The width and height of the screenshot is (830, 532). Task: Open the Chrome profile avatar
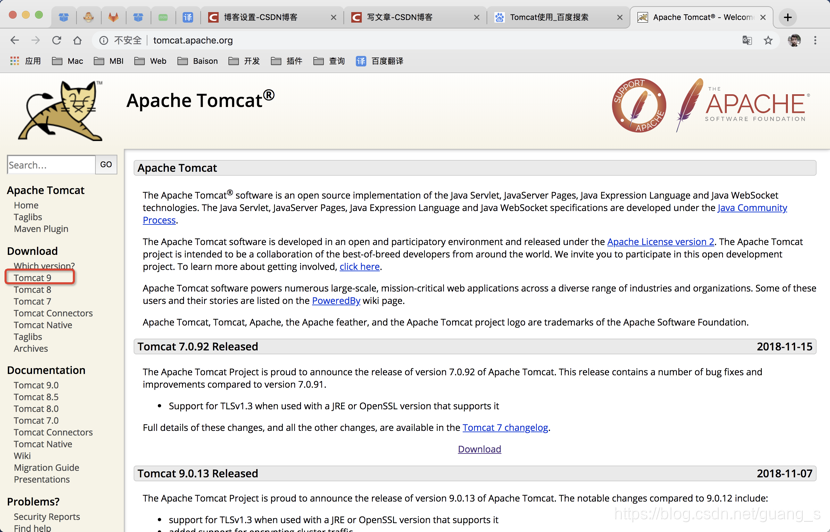794,40
